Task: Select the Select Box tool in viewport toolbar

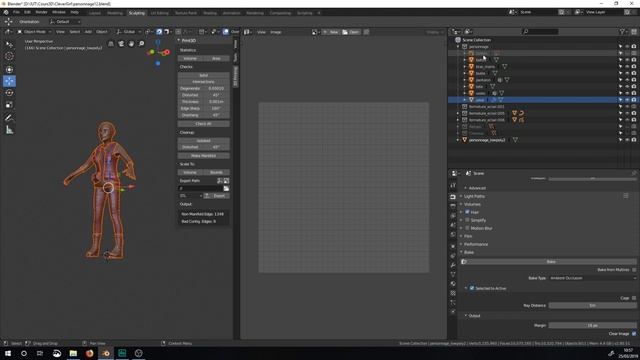Action: [x=9, y=44]
